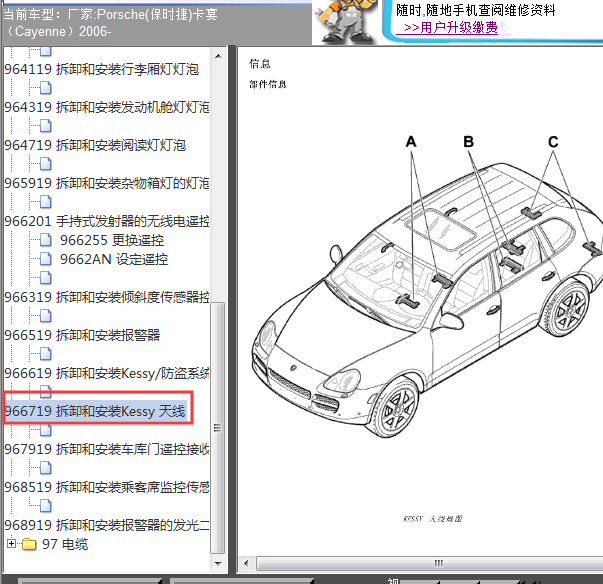Click the 信息 heading text
The height and width of the screenshot is (584, 603).
point(260,64)
